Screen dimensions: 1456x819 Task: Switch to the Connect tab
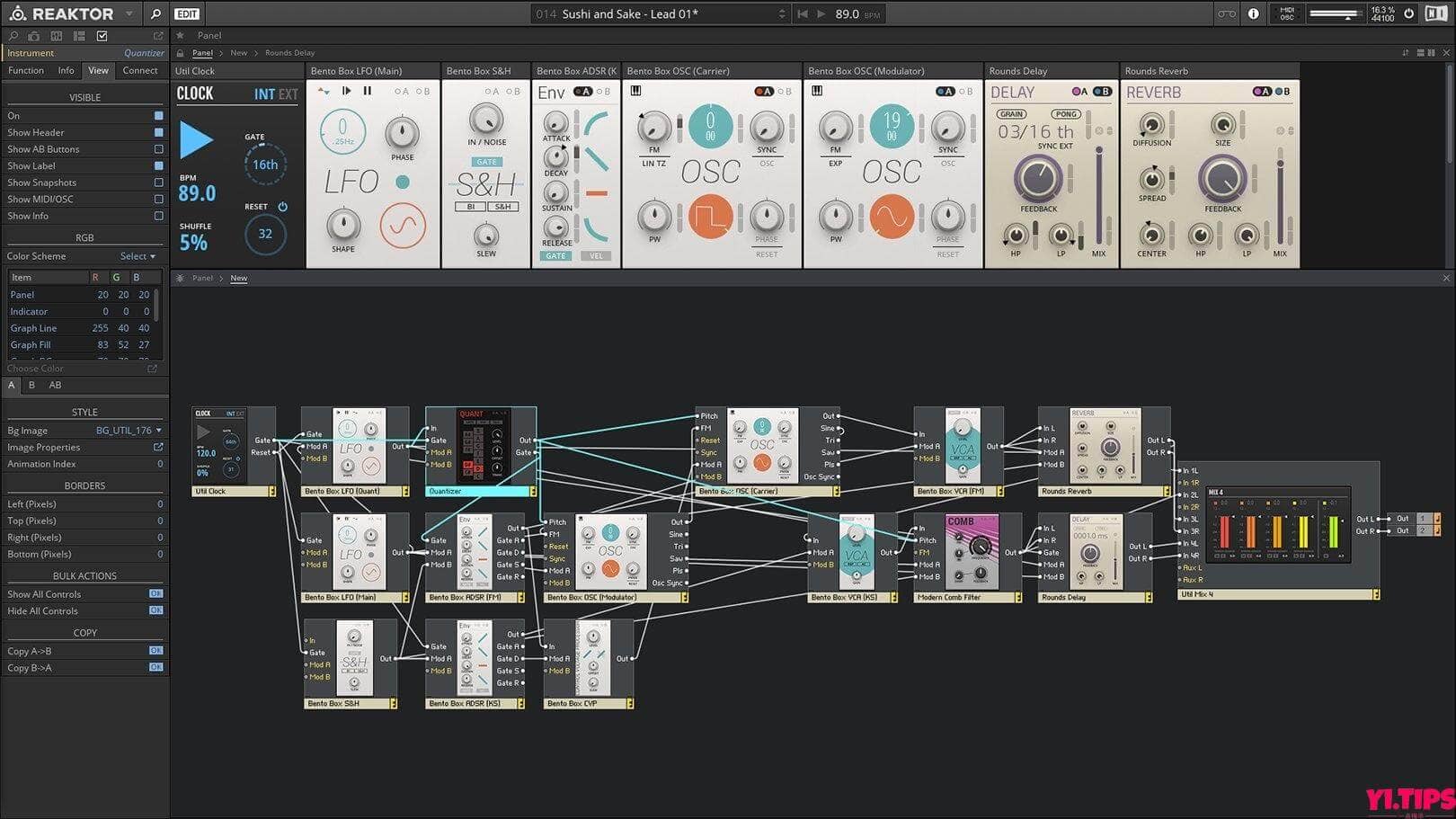tap(140, 70)
